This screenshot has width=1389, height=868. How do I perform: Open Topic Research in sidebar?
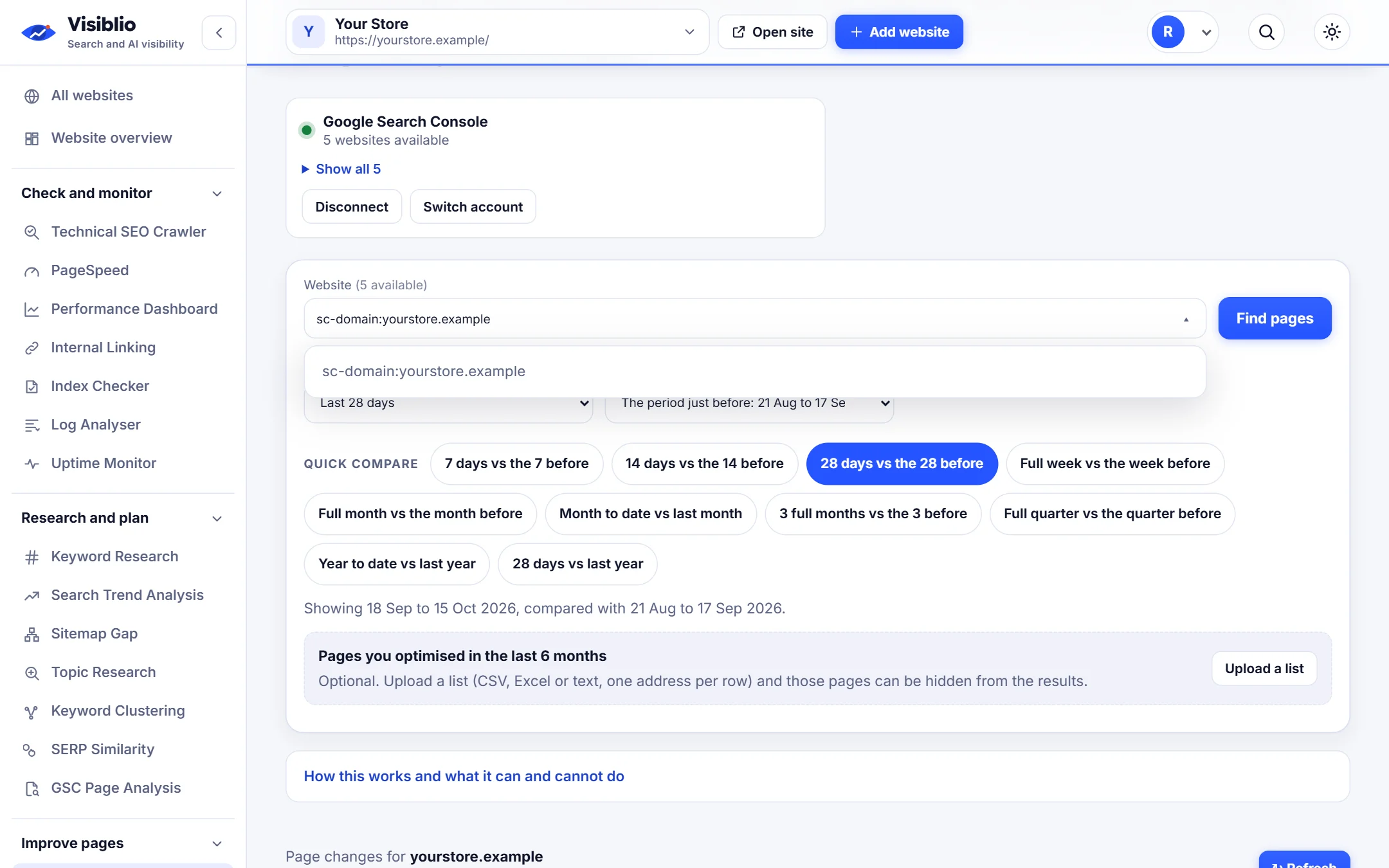click(104, 673)
